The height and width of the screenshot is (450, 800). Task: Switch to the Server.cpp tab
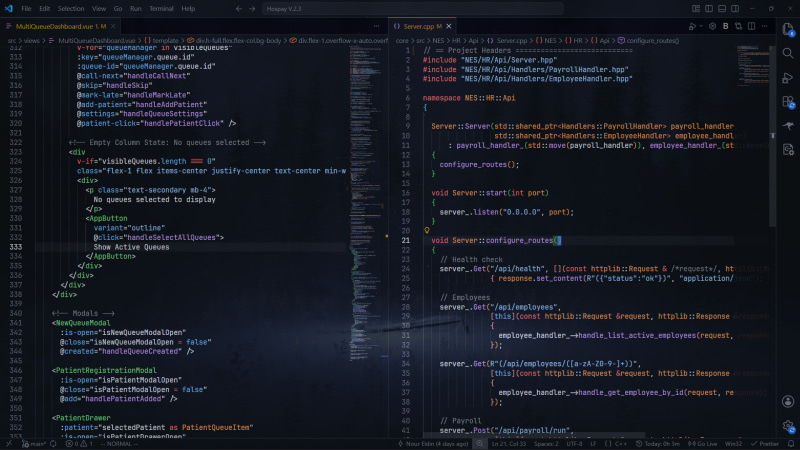pyautogui.click(x=422, y=27)
